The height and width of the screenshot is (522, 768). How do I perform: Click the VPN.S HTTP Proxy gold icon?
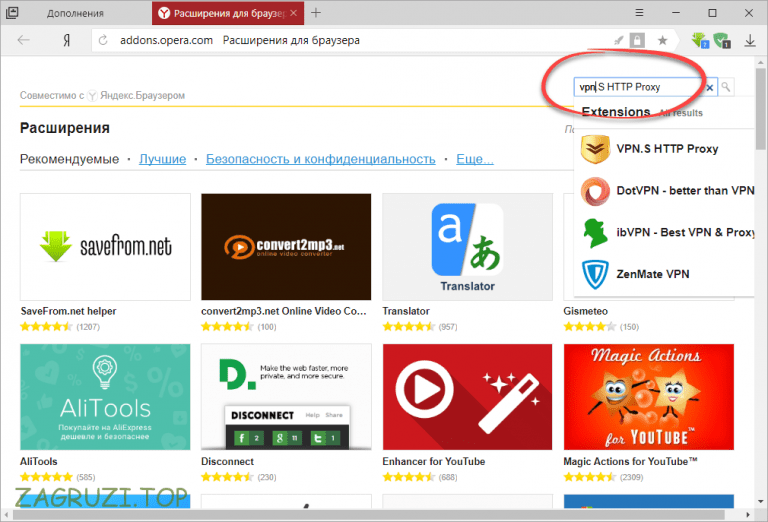[595, 149]
